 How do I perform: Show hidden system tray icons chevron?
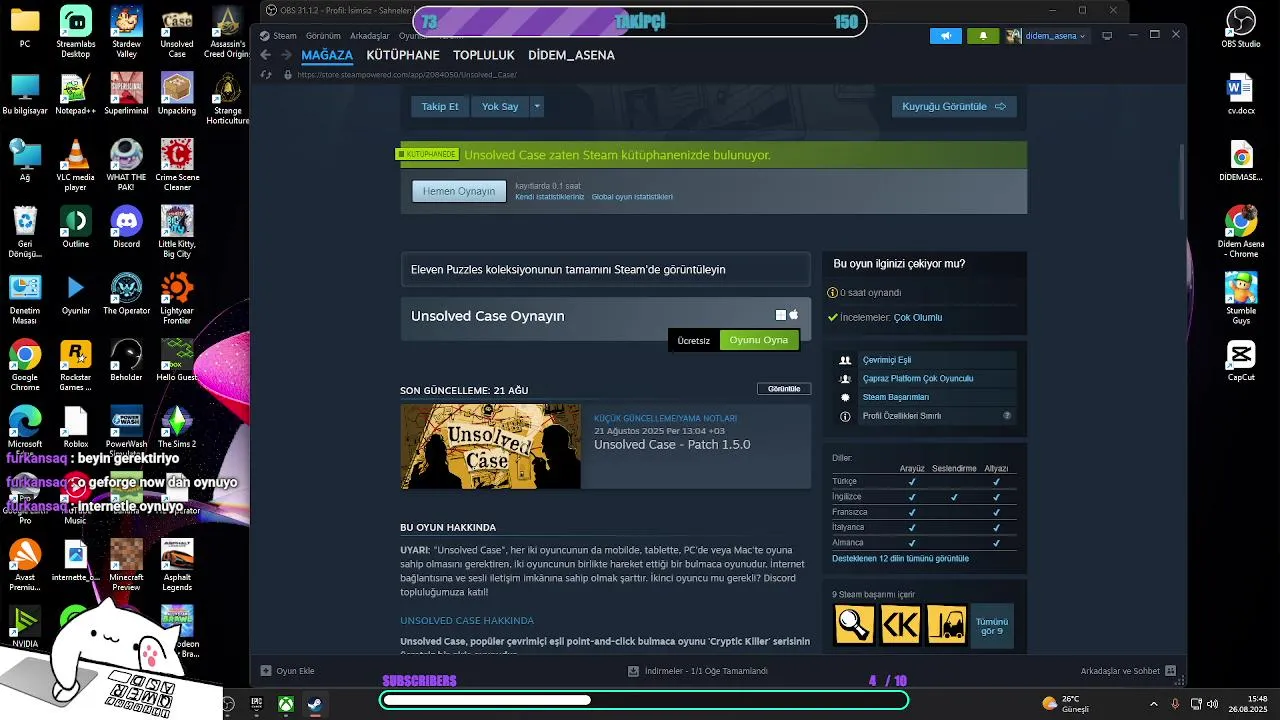(x=1153, y=704)
